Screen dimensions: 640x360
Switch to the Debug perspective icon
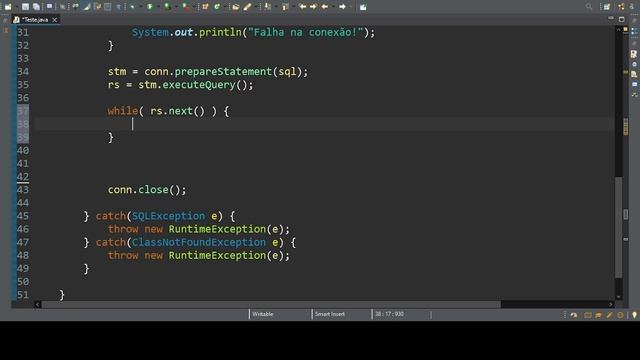click(x=632, y=7)
